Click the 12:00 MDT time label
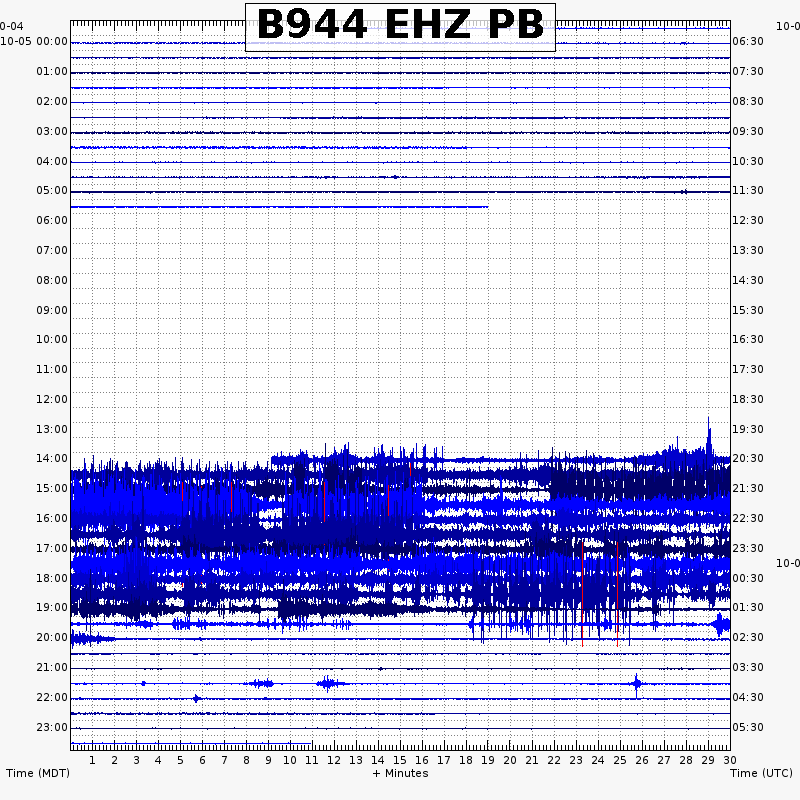The image size is (800, 800). click(x=52, y=399)
